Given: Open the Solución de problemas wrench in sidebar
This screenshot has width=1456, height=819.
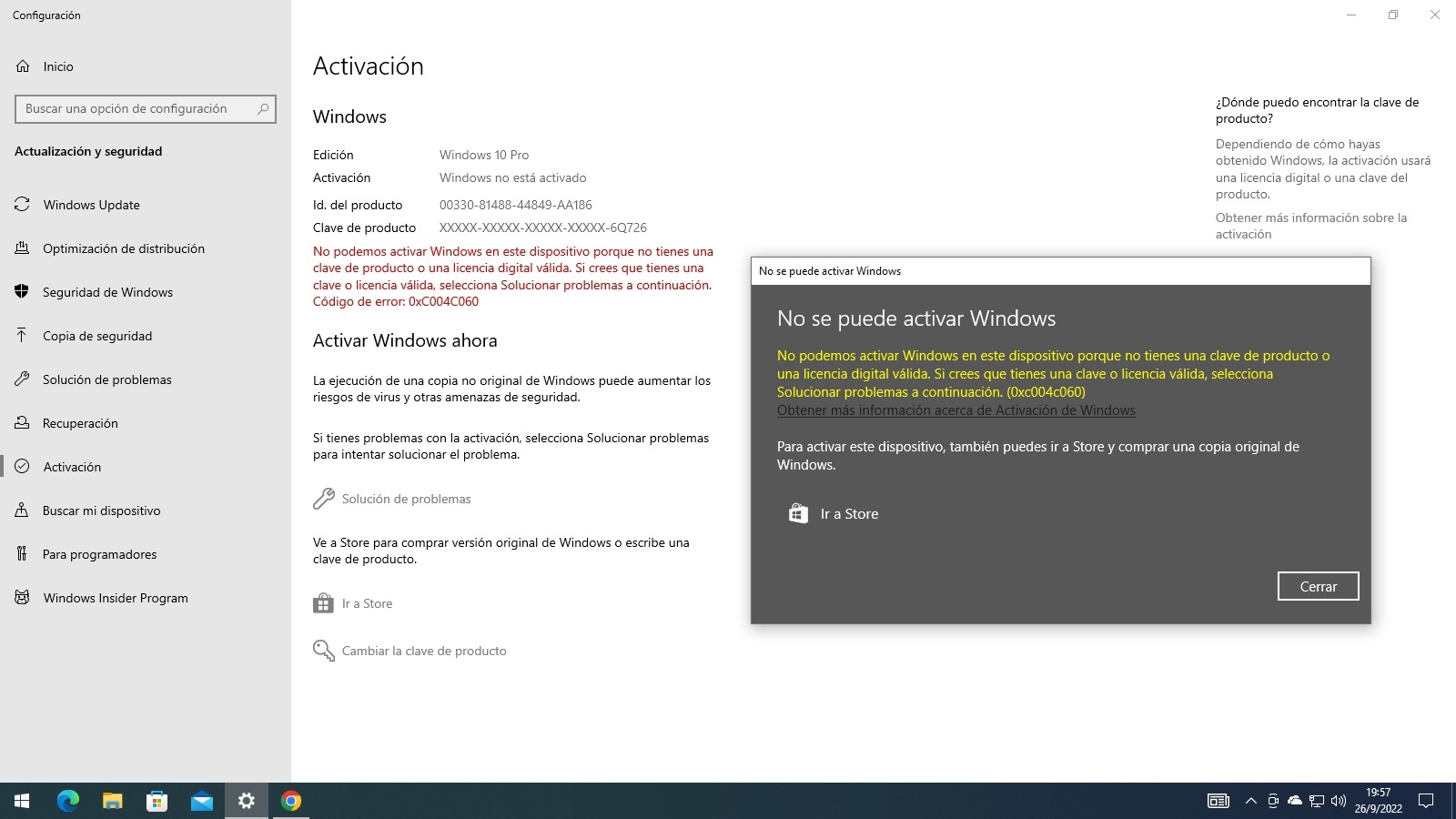Looking at the screenshot, I should click(x=22, y=379).
